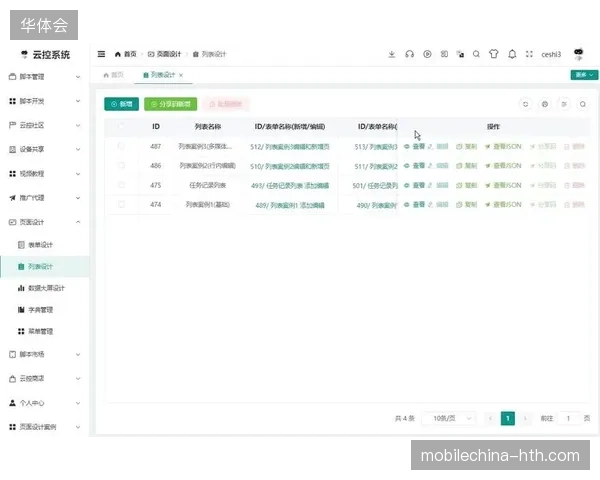This screenshot has width=600, height=480.
Task: Switch to the 首页 tab
Action: [x=114, y=75]
